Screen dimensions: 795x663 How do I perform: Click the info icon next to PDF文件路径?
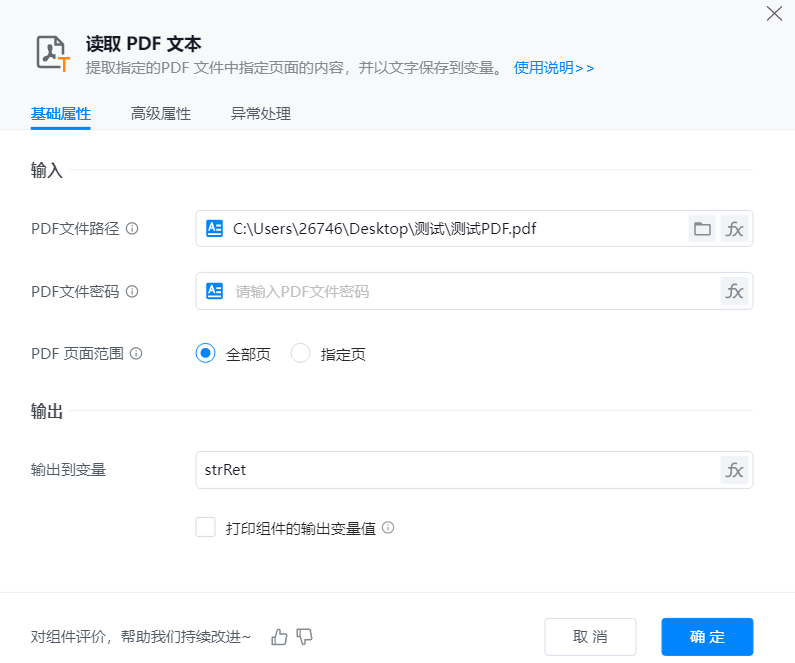click(132, 229)
